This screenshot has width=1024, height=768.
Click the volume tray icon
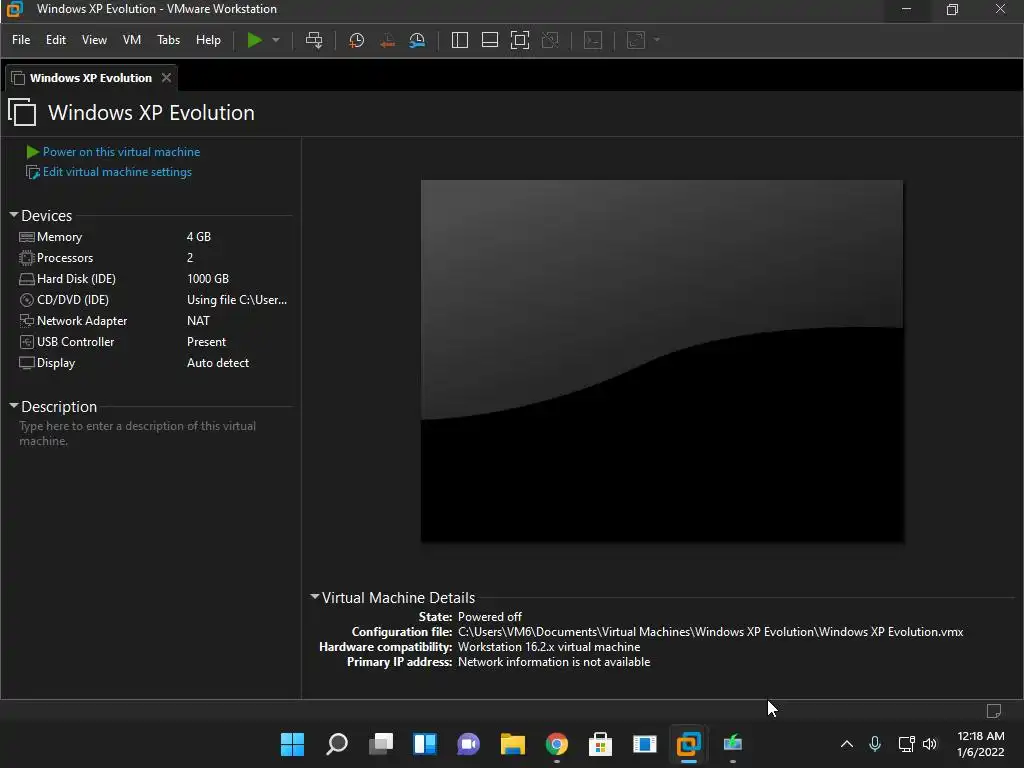(x=930, y=744)
